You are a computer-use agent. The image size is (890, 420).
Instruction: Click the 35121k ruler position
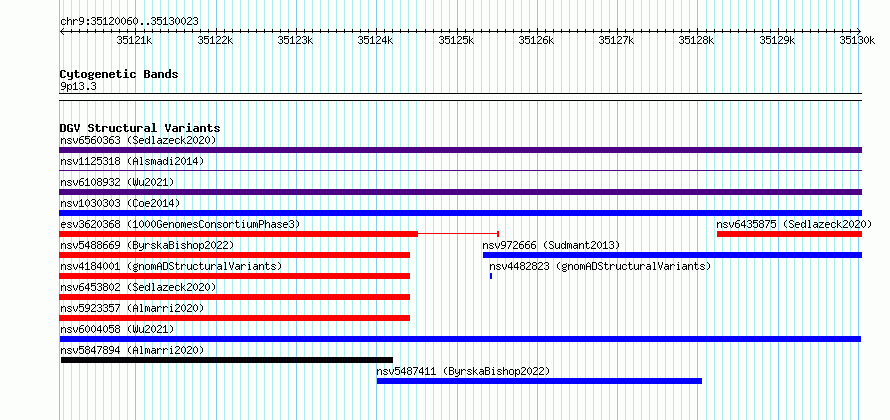134,40
